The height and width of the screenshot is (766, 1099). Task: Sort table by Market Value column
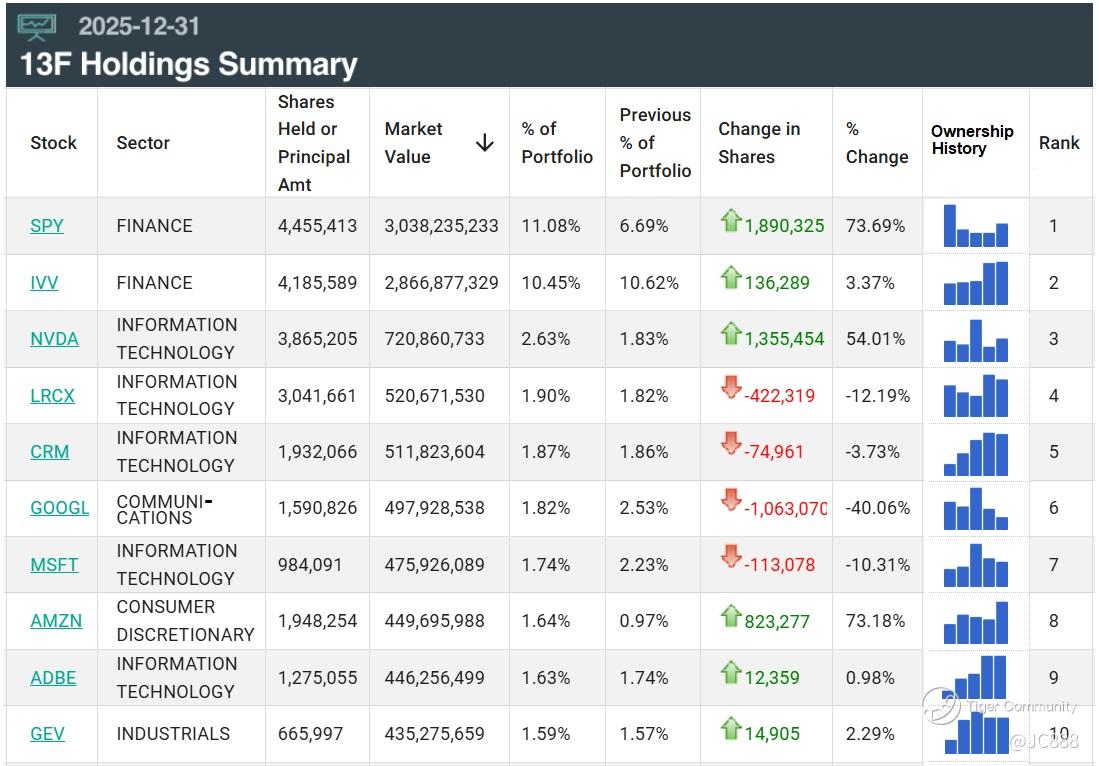pyautogui.click(x=414, y=143)
